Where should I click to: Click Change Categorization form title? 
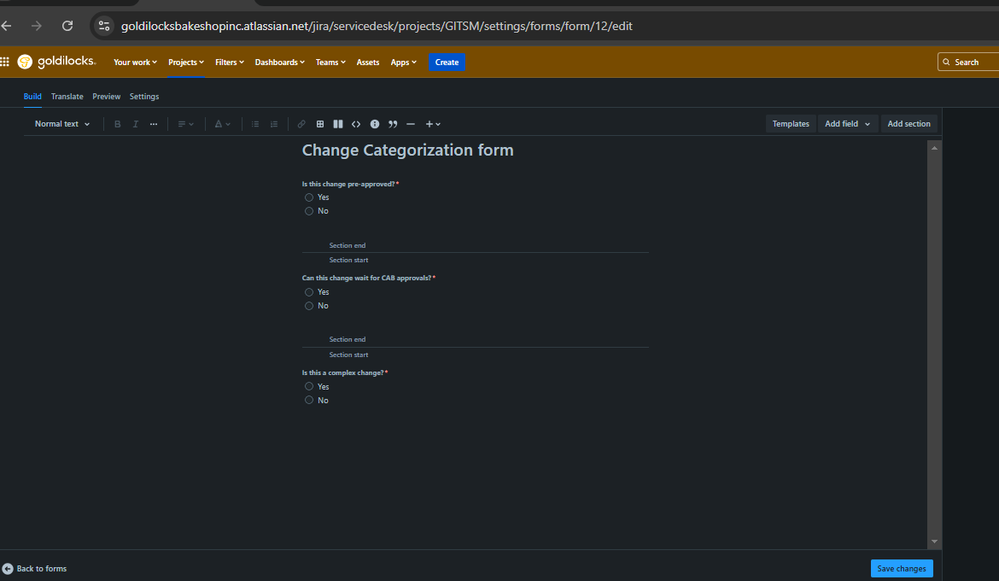pyautogui.click(x=408, y=150)
